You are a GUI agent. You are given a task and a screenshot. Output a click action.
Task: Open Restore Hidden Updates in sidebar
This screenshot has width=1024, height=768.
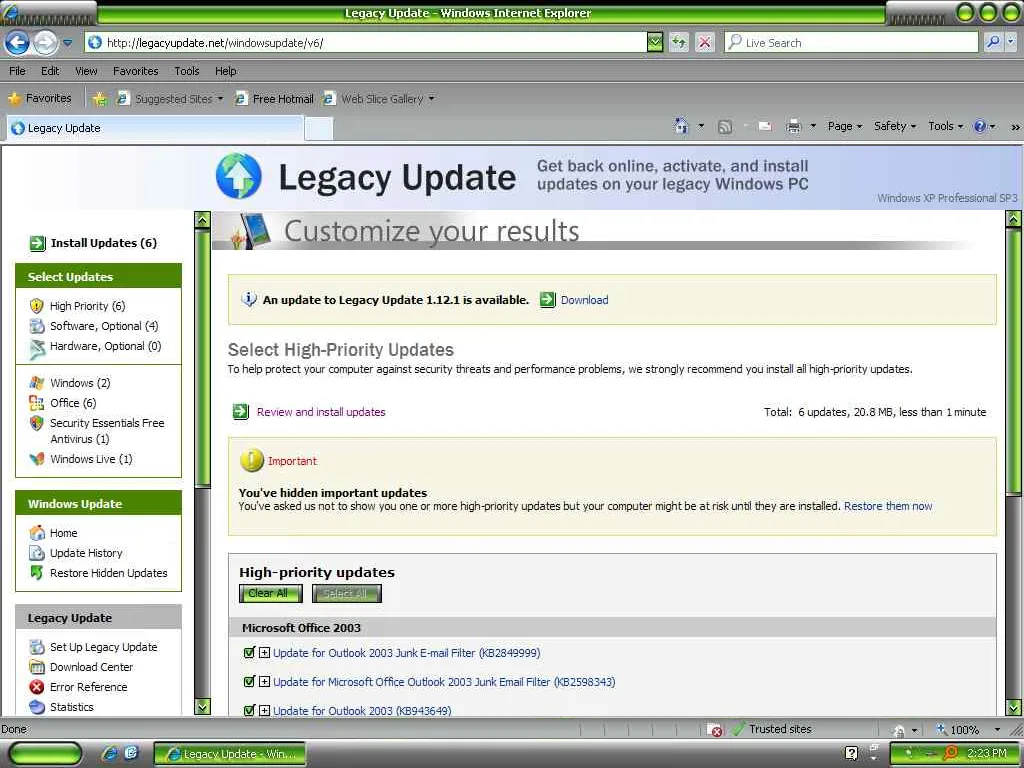pos(108,573)
